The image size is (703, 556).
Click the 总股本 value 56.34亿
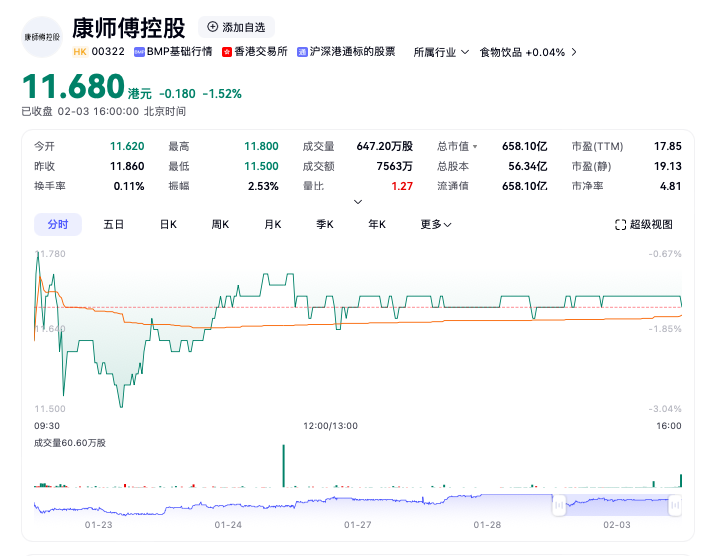click(528, 166)
